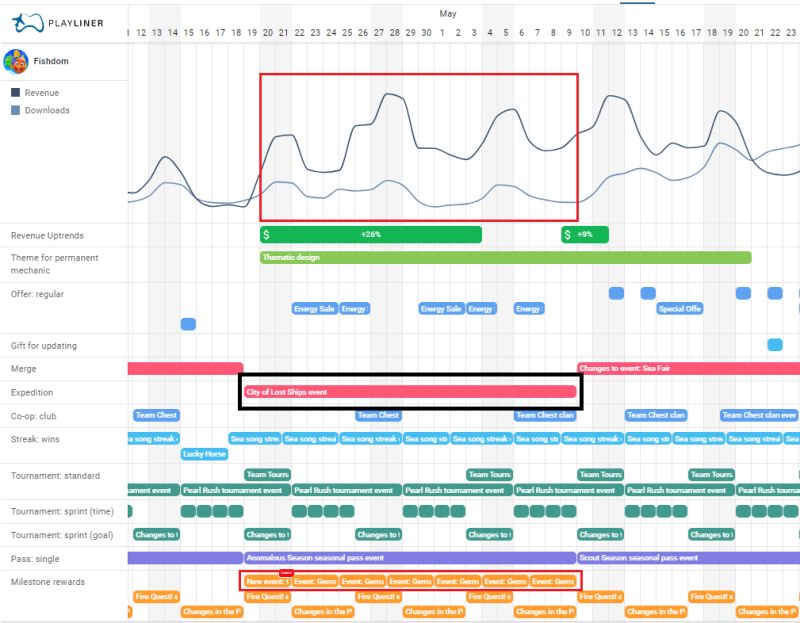The height and width of the screenshot is (623, 800).
Task: Click the Revenue legend color square
Action: click(x=15, y=92)
